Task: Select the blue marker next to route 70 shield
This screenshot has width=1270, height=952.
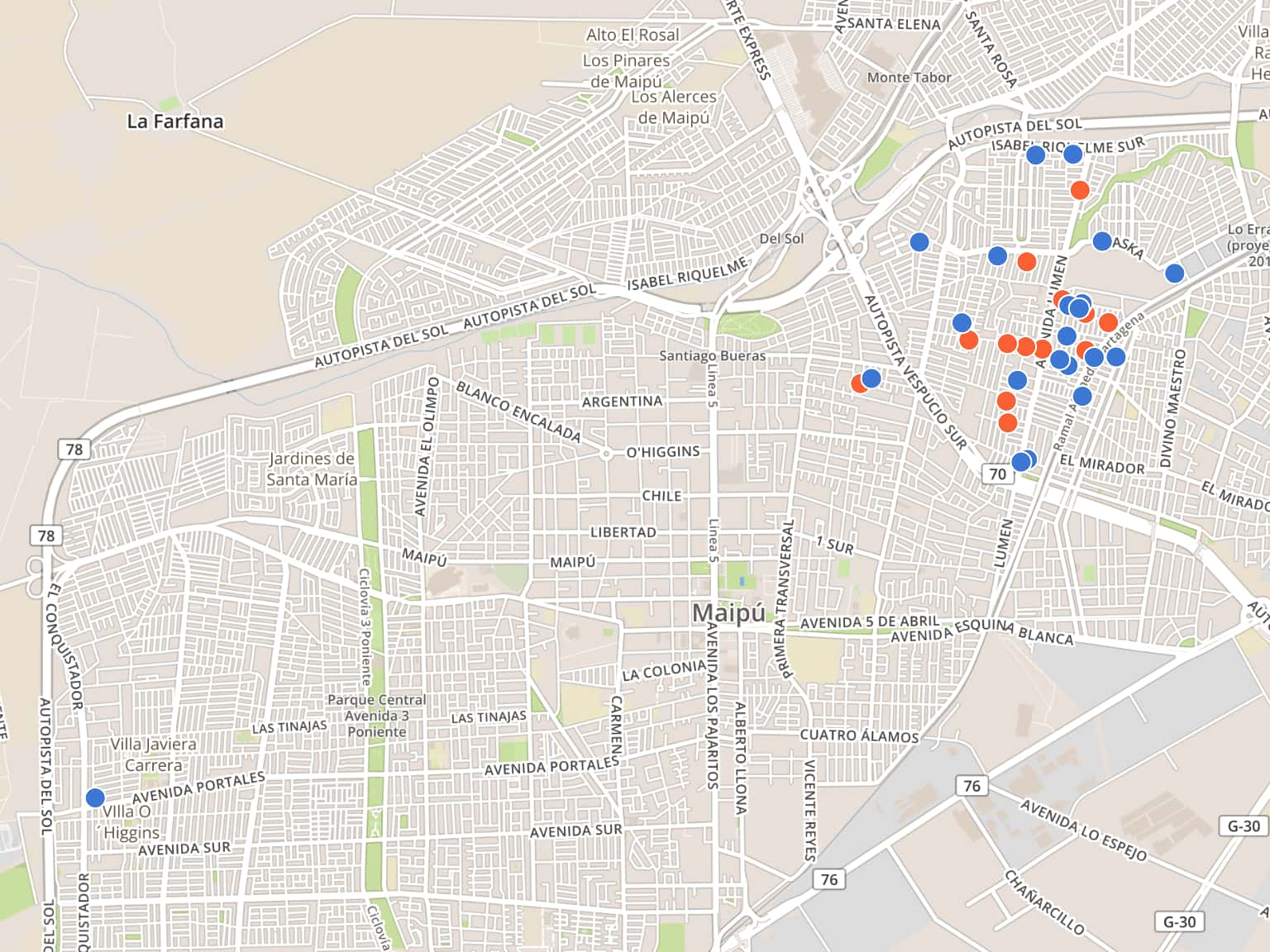Action: point(1022,461)
